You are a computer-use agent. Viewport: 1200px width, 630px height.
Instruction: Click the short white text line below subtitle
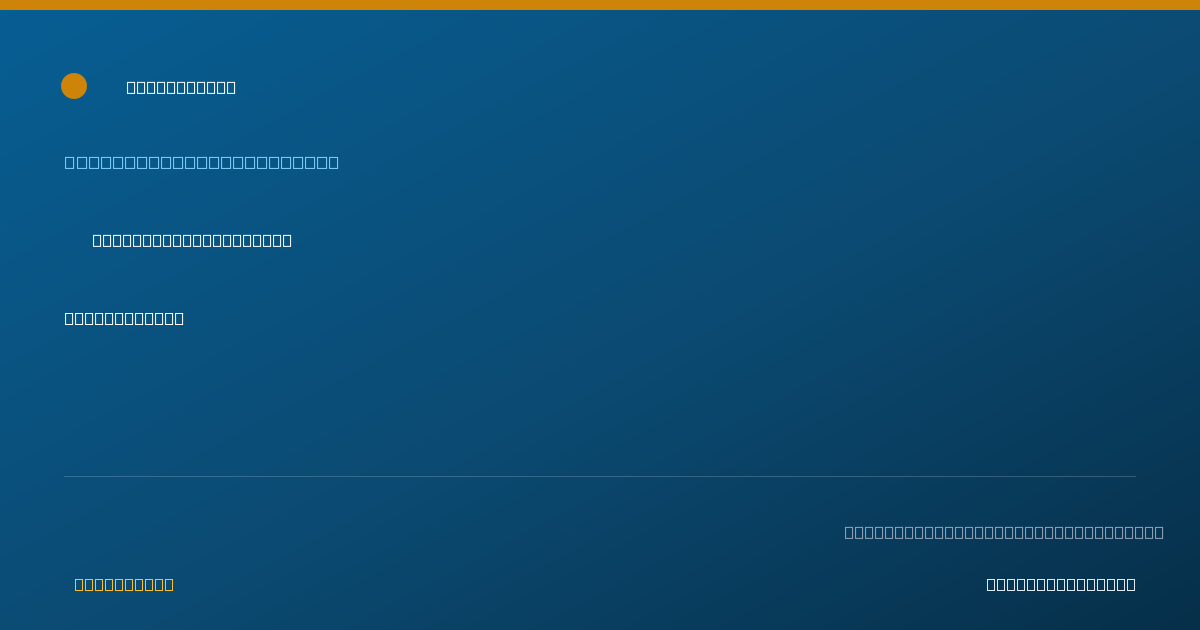(124, 318)
